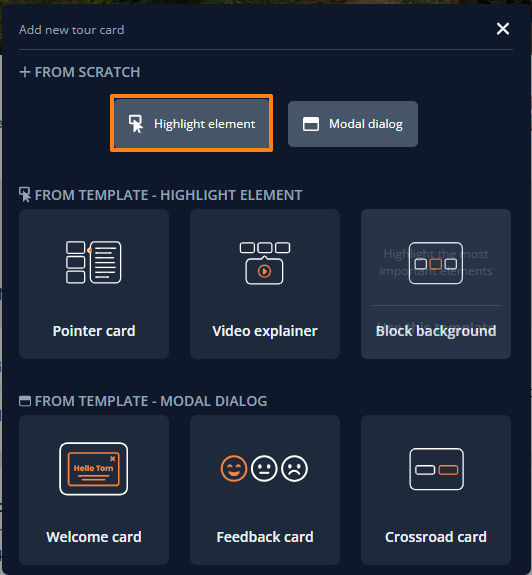532x575 pixels.
Task: Click the neutral face feedback icon
Action: pyautogui.click(x=264, y=469)
